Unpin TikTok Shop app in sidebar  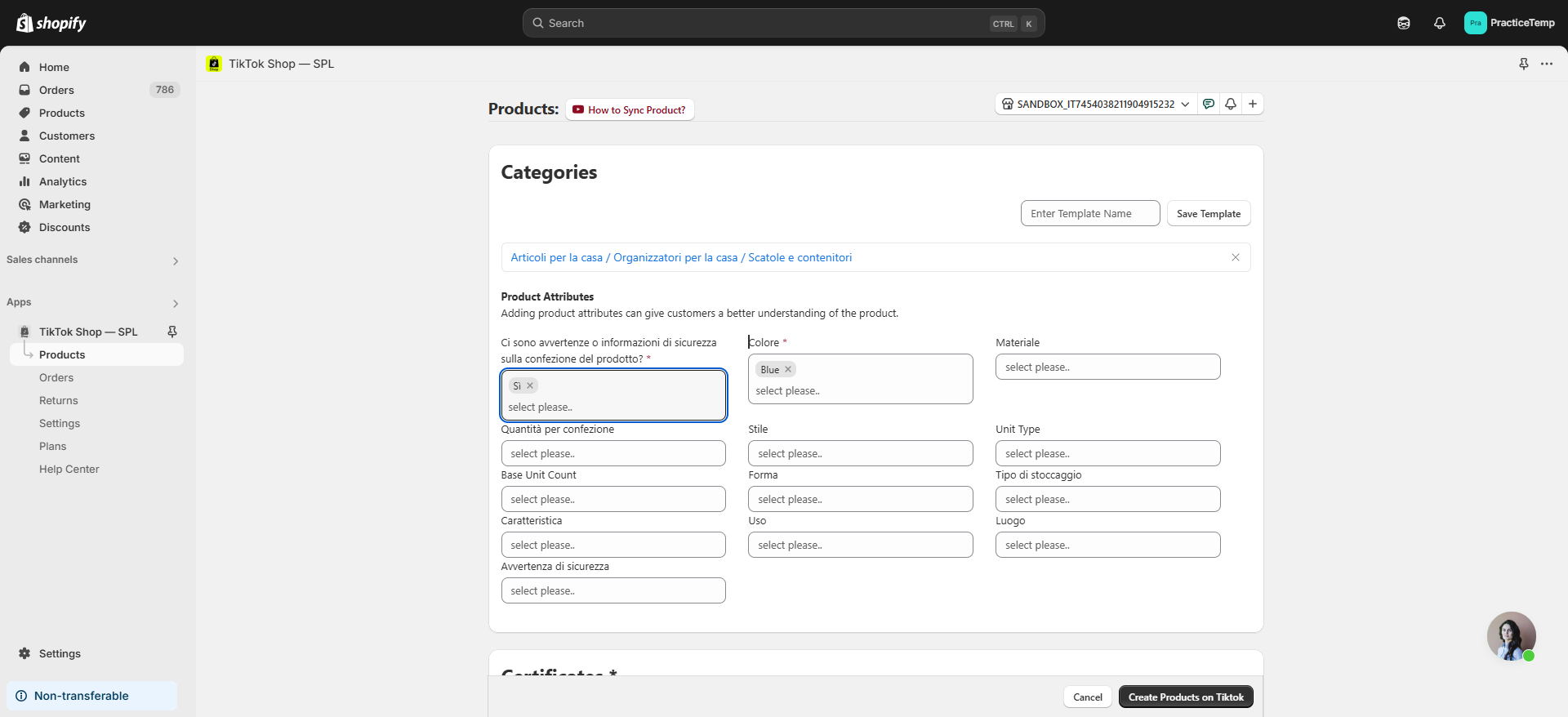(172, 332)
